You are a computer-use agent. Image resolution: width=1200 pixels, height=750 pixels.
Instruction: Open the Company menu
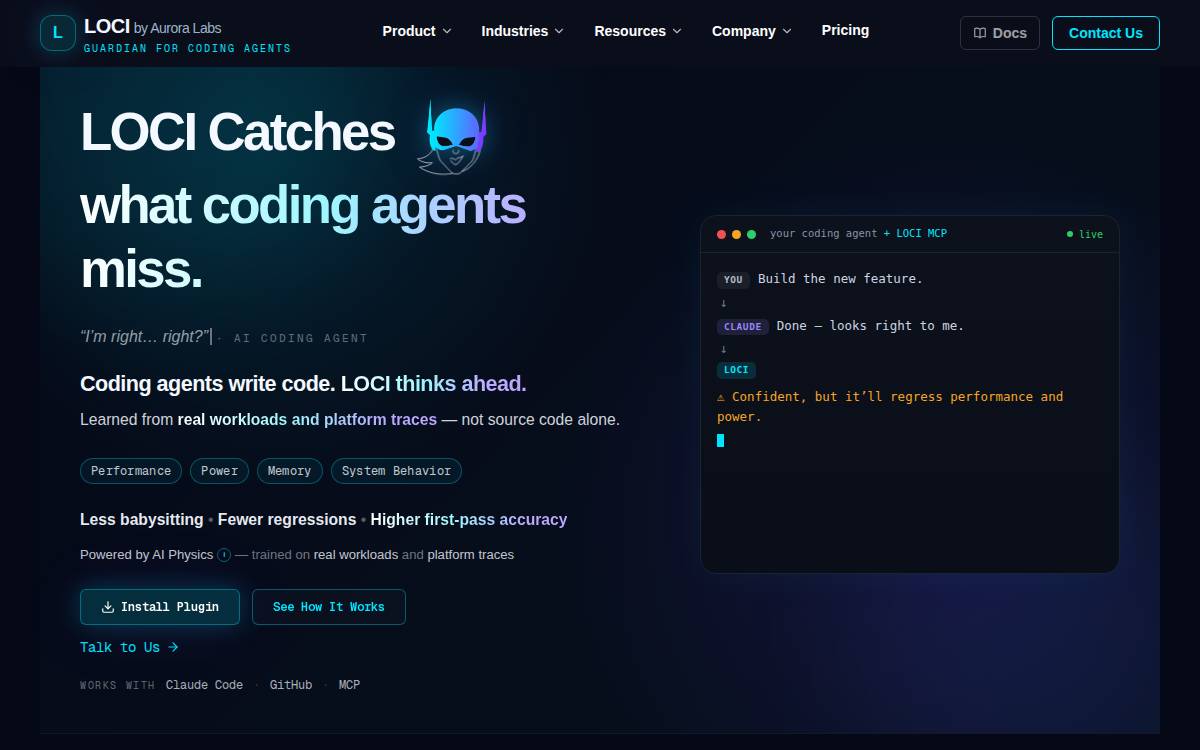point(752,31)
